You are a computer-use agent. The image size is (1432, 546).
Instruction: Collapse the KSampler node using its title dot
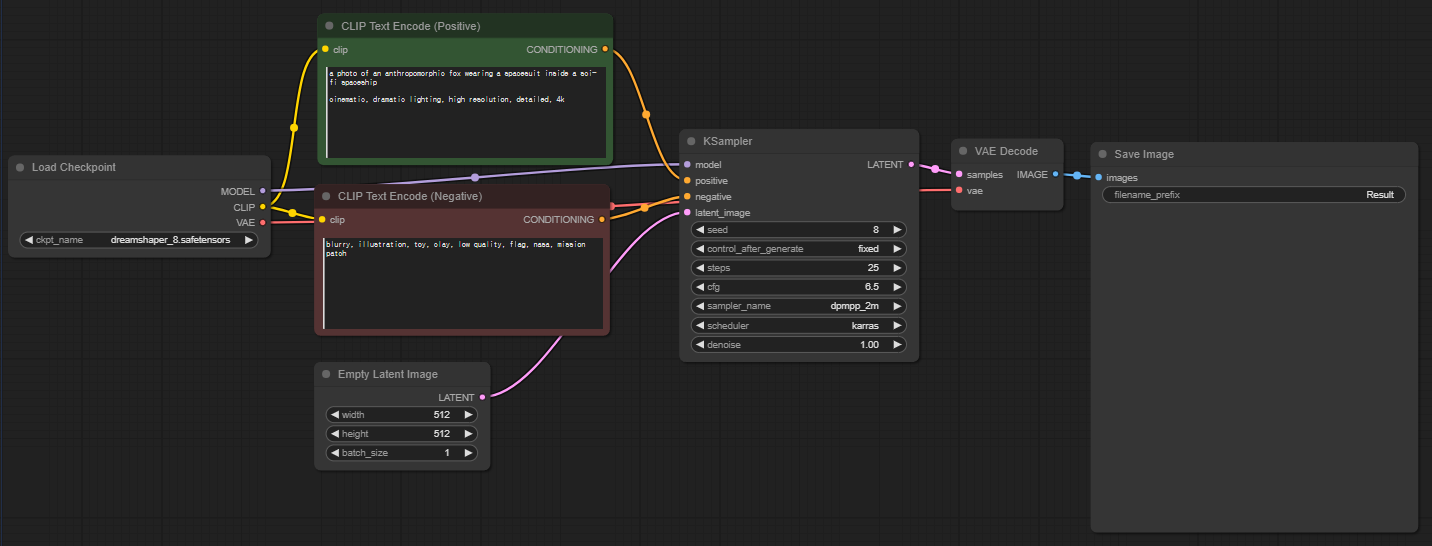pos(691,141)
